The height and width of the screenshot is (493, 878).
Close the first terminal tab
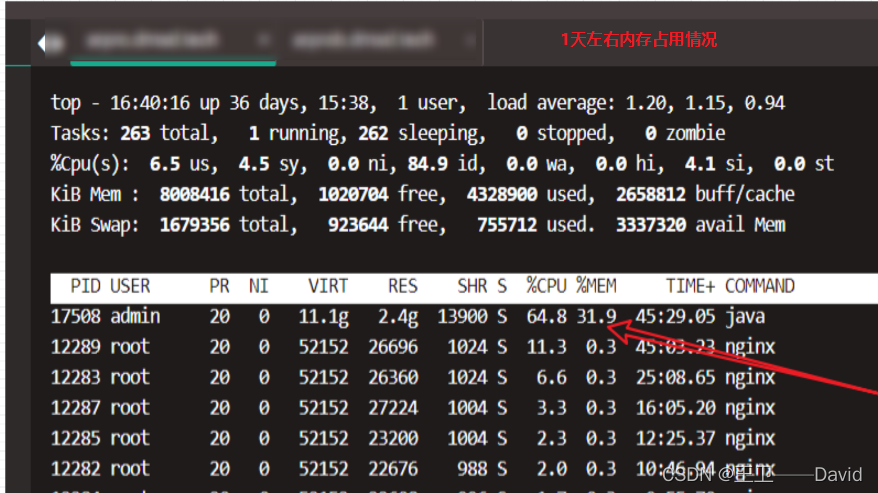pos(266,41)
